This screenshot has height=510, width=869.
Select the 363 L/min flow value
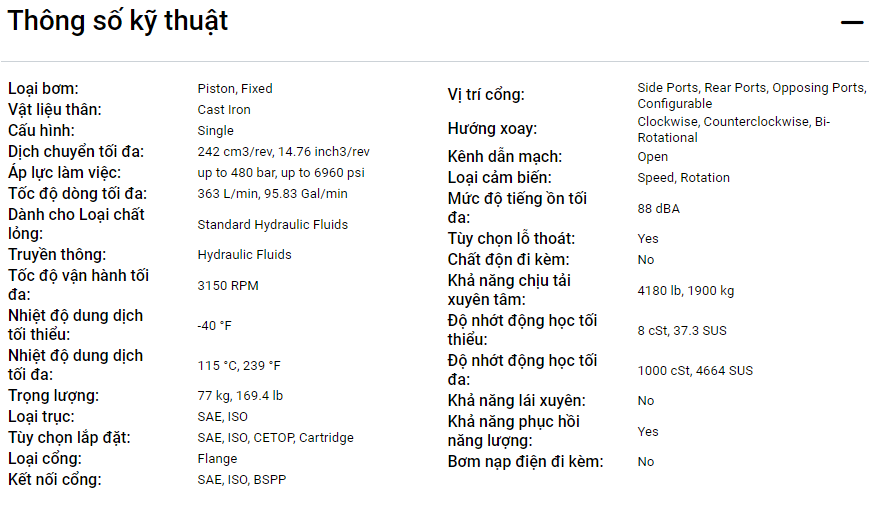272,193
